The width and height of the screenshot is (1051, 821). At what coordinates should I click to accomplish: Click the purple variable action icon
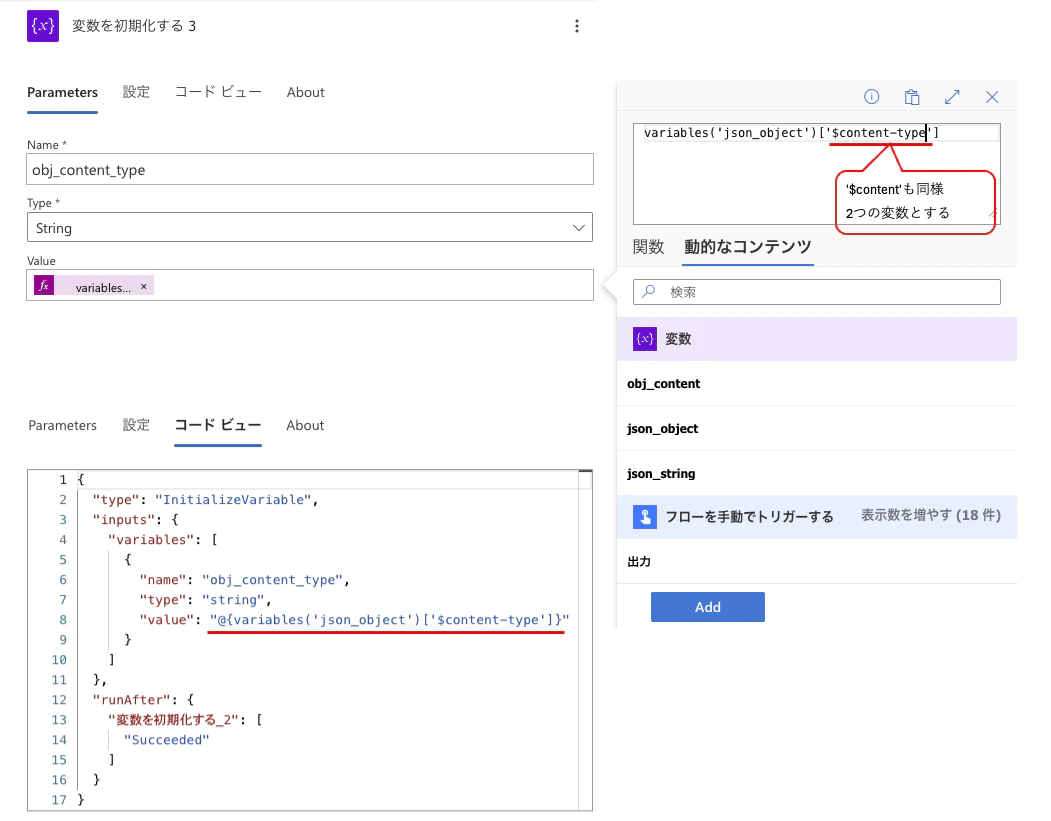43,25
